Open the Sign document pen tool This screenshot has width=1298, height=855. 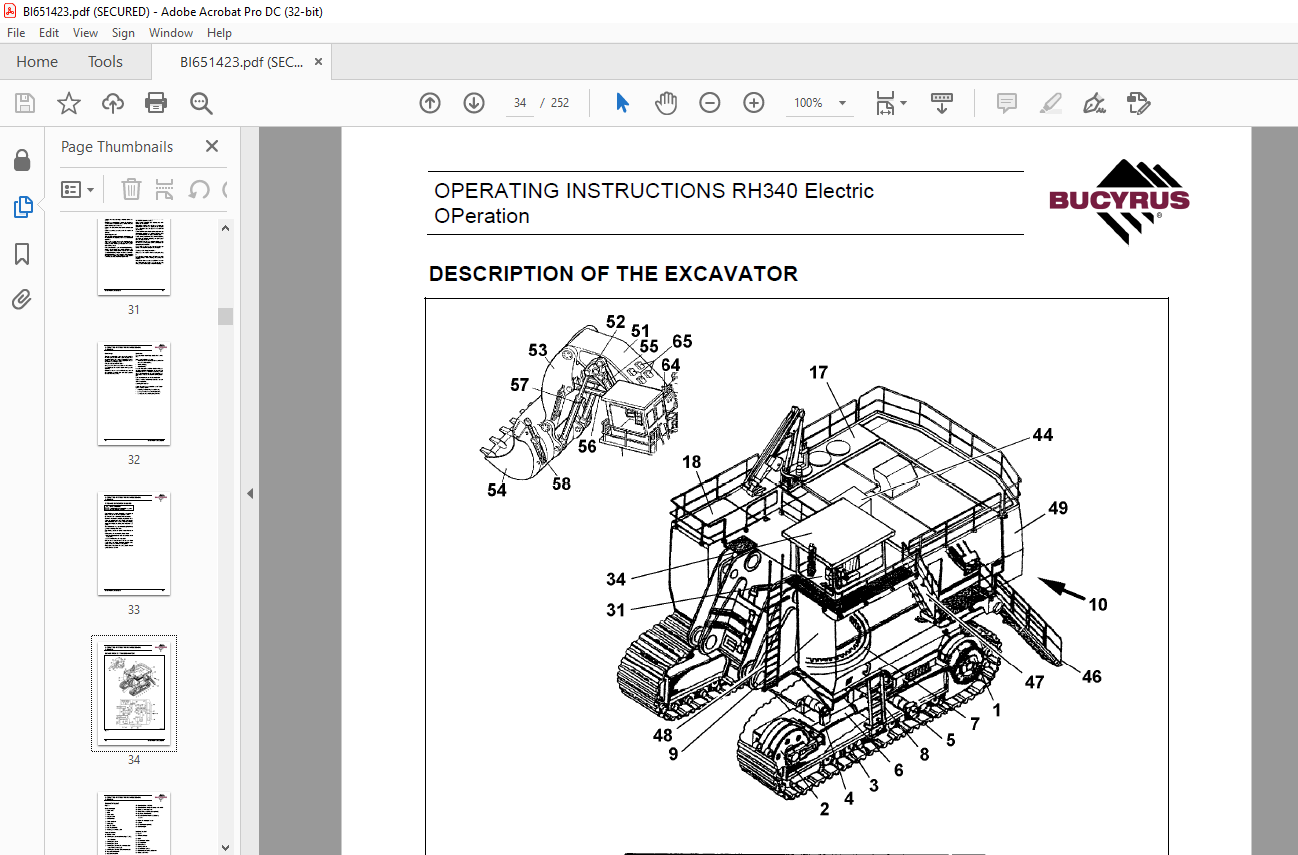(x=1094, y=103)
